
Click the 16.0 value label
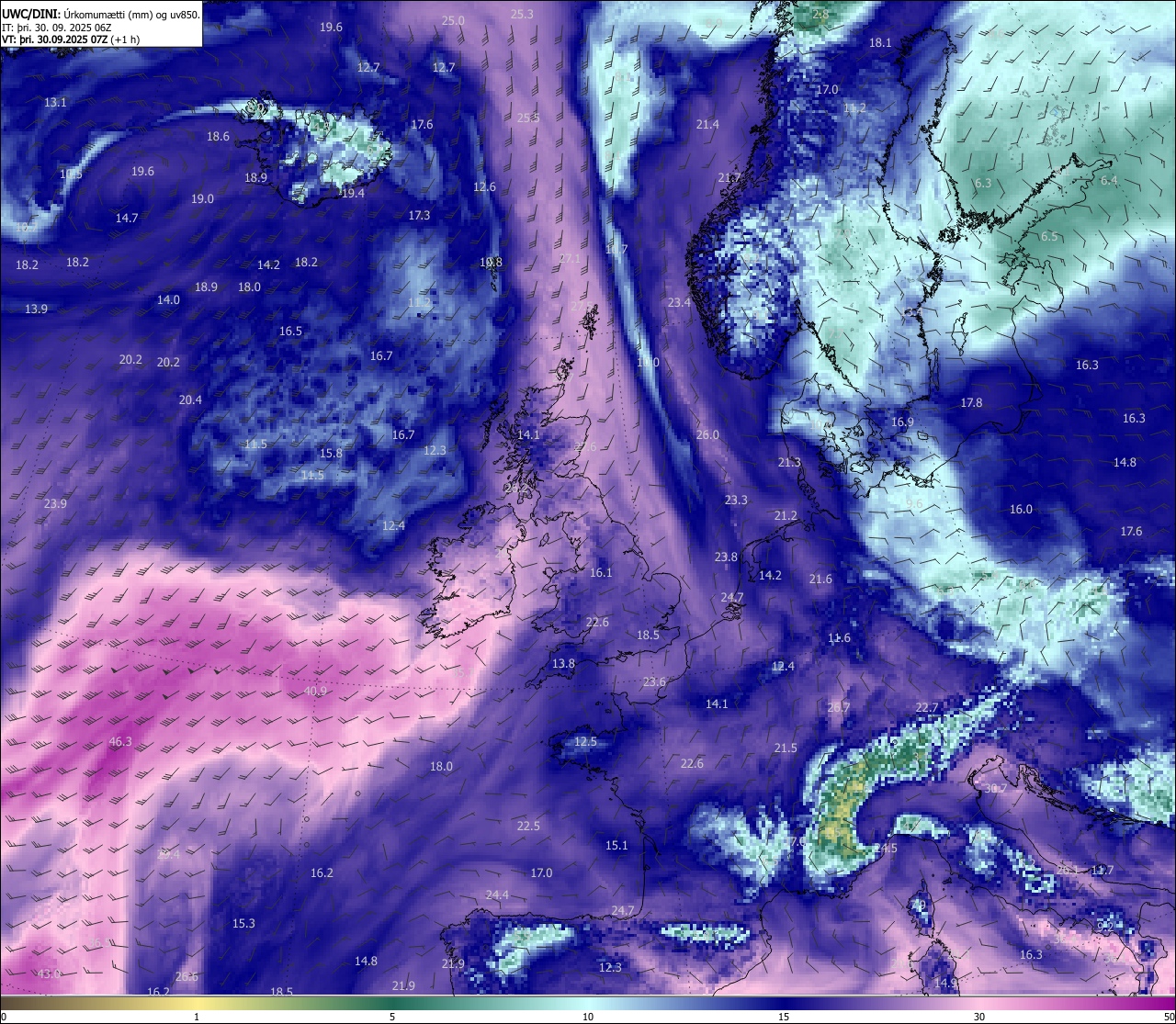pyautogui.click(x=1021, y=510)
